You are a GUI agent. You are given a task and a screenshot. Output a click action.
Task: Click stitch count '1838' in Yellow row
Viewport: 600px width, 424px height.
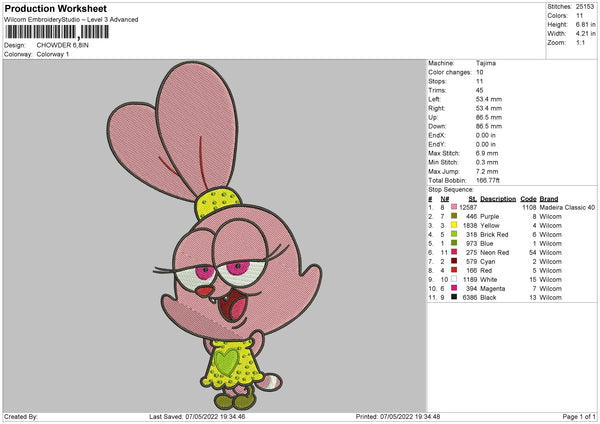tap(470, 225)
